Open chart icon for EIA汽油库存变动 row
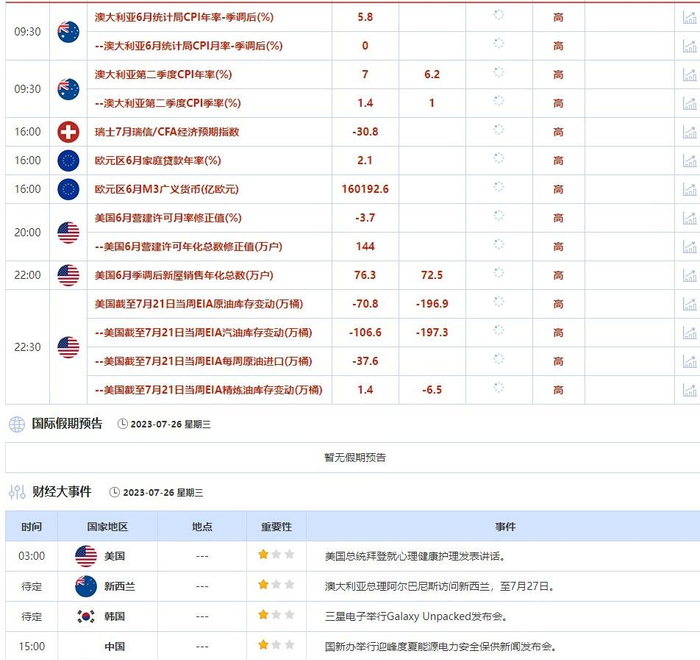Image resolution: width=700 pixels, height=660 pixels. 690,333
